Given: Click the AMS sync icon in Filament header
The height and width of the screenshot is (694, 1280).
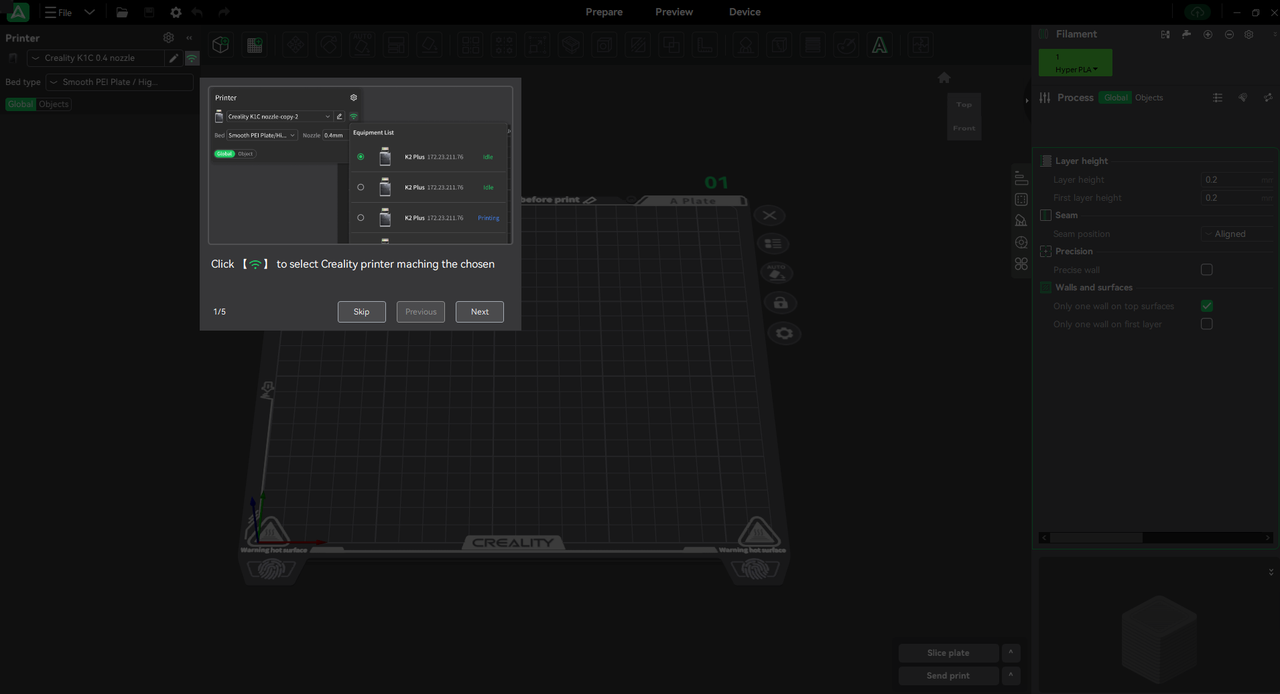Looking at the screenshot, I should coord(1166,34).
